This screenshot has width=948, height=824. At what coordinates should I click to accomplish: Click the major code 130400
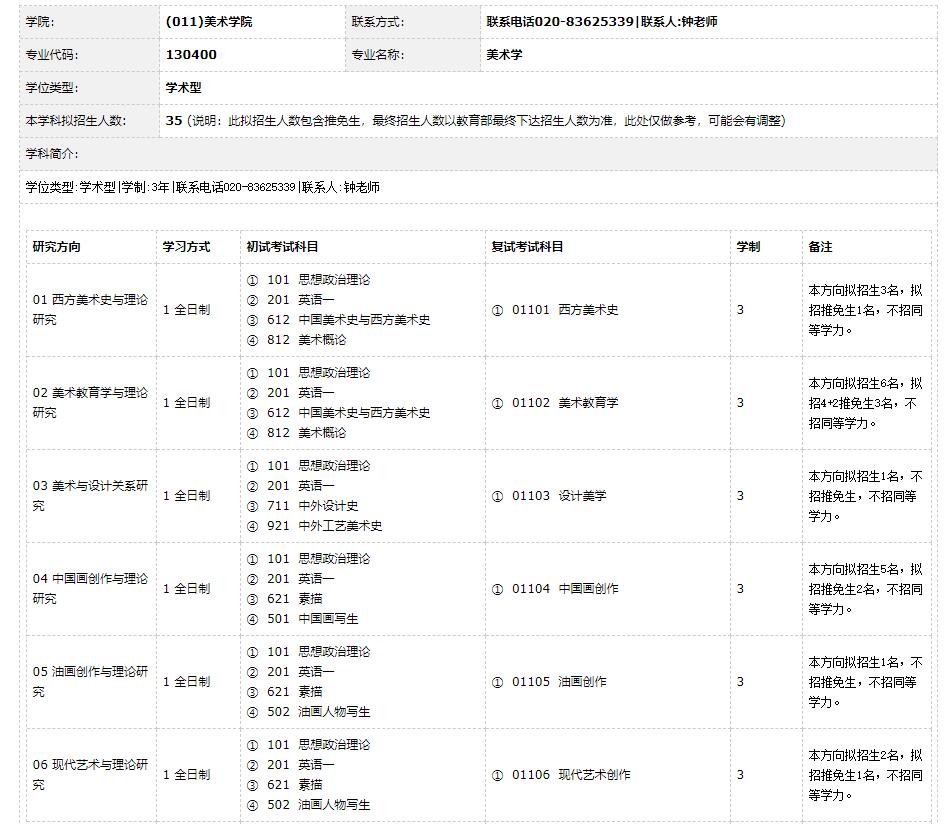click(191, 55)
